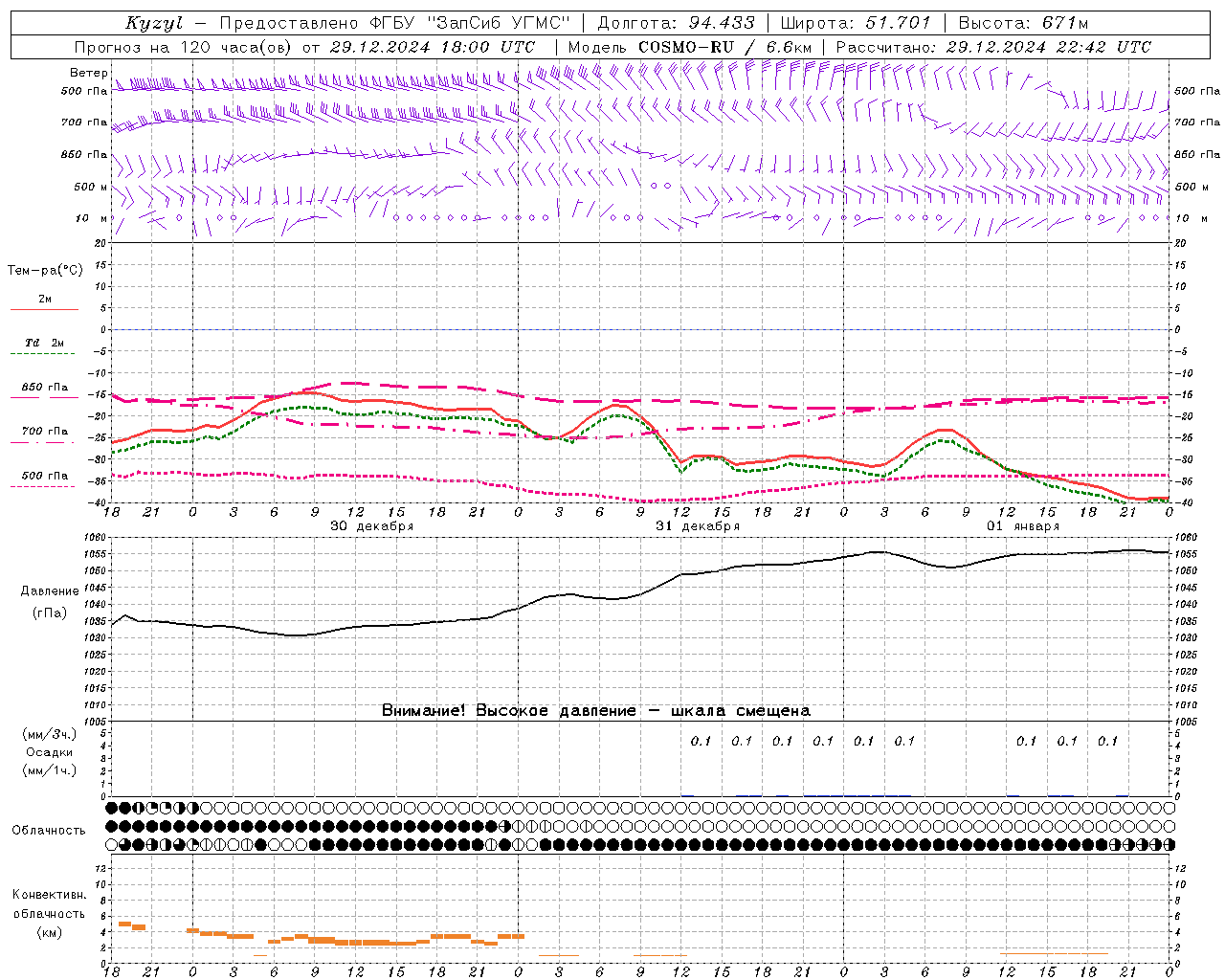Click the "Давление" pressure panel label
The height and width of the screenshot is (980, 1225).
50,590
